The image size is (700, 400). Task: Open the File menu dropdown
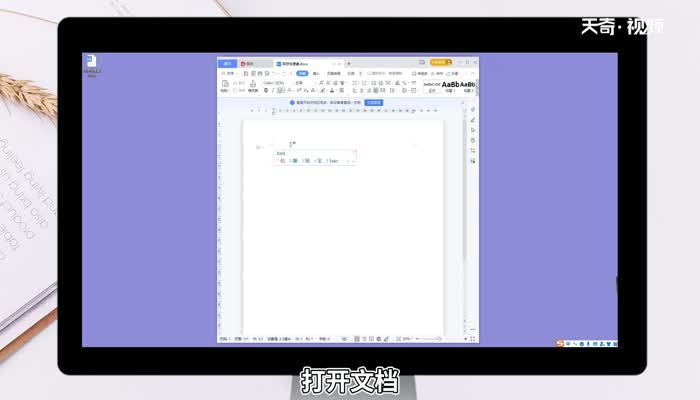point(229,73)
